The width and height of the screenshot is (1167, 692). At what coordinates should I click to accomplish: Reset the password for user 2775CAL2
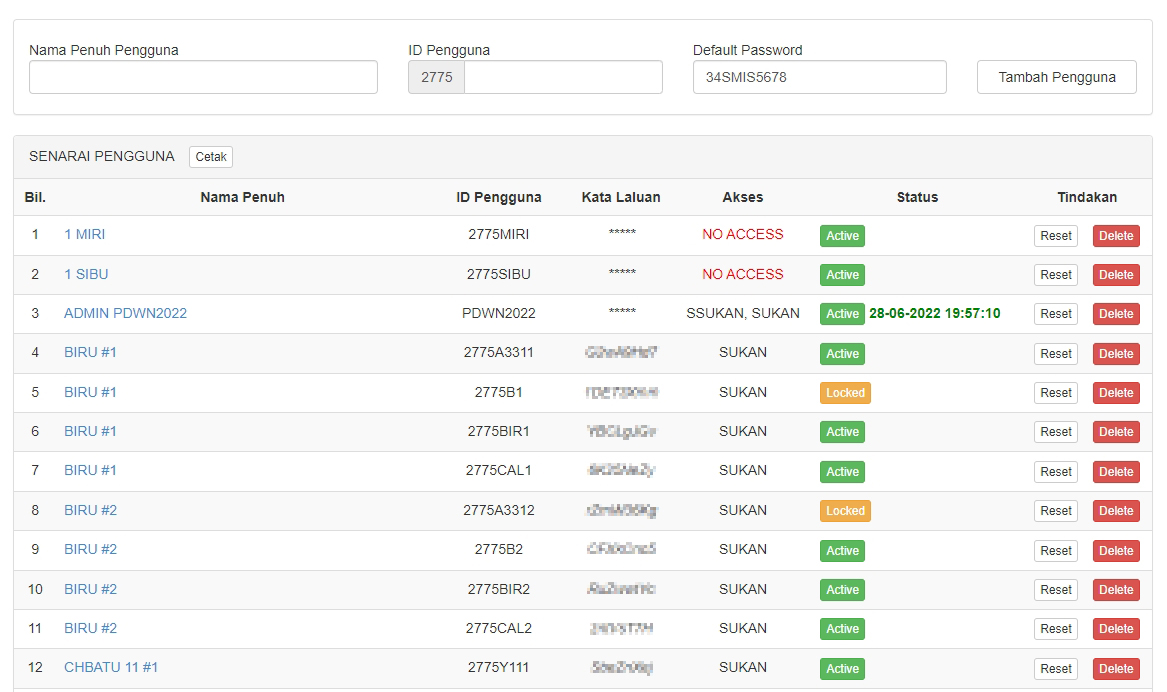click(x=1056, y=629)
